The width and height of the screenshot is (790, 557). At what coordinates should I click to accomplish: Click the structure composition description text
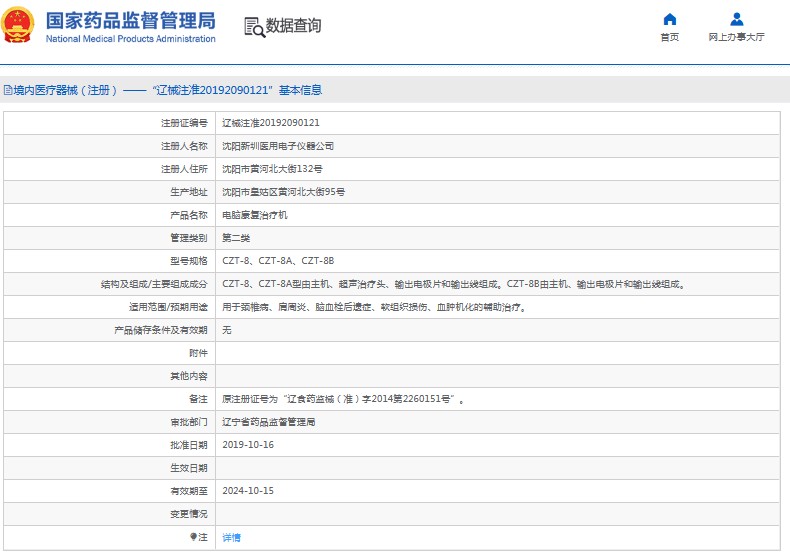point(454,284)
